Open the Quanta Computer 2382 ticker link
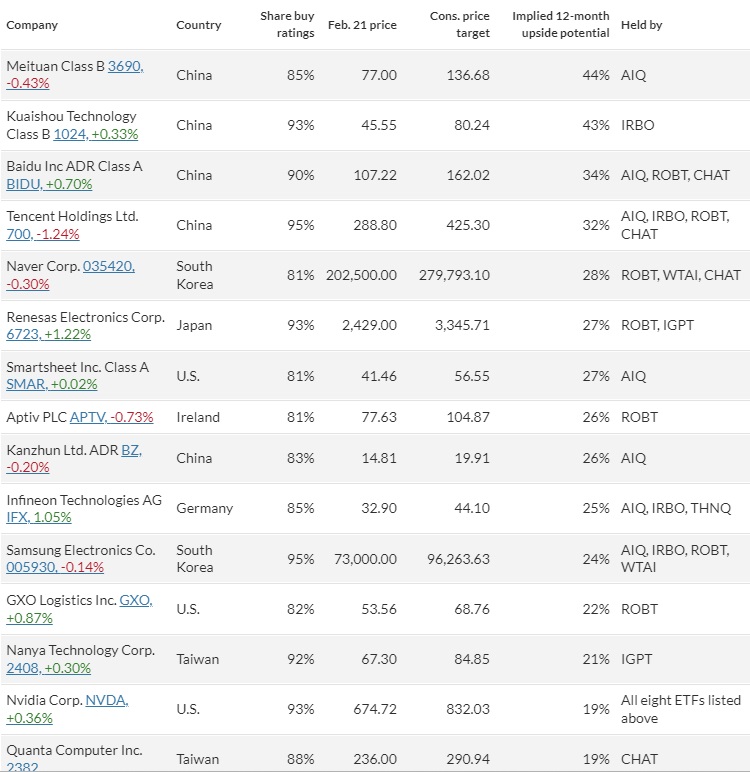Viewport: 750px width, 772px height. [x=22, y=767]
